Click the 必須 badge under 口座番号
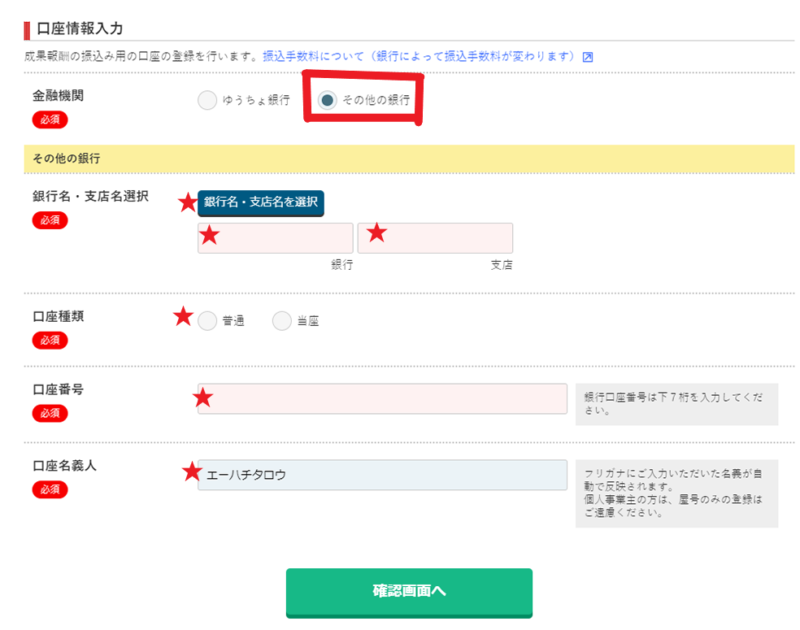The height and width of the screenshot is (630, 800). click(50, 413)
